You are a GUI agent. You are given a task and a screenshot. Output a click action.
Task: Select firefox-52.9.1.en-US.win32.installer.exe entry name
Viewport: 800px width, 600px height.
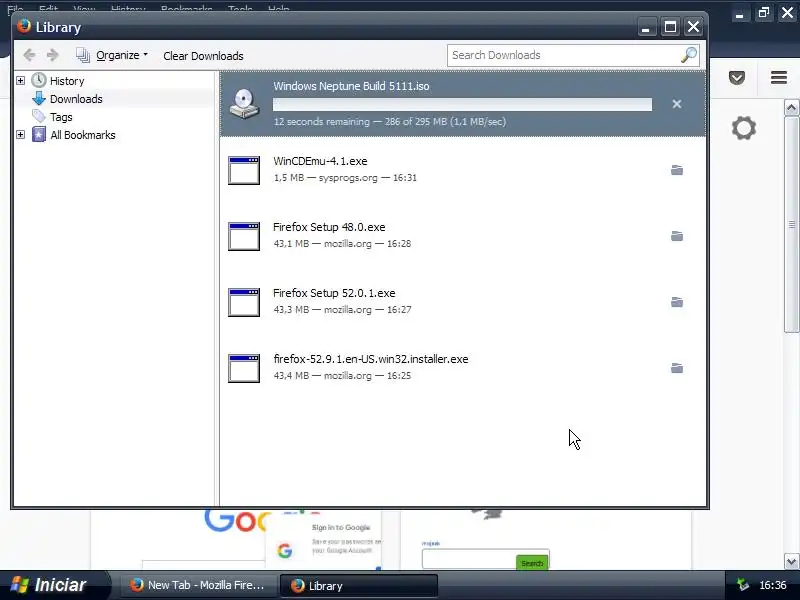click(371, 359)
